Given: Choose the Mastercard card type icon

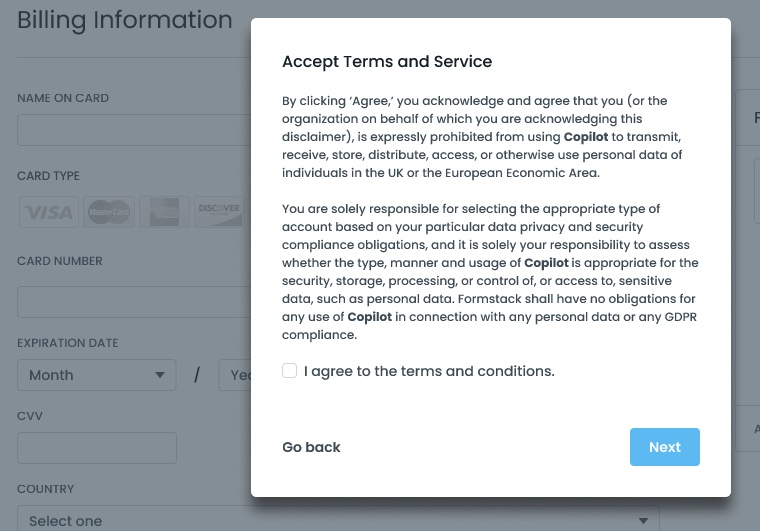Looking at the screenshot, I should (108, 212).
